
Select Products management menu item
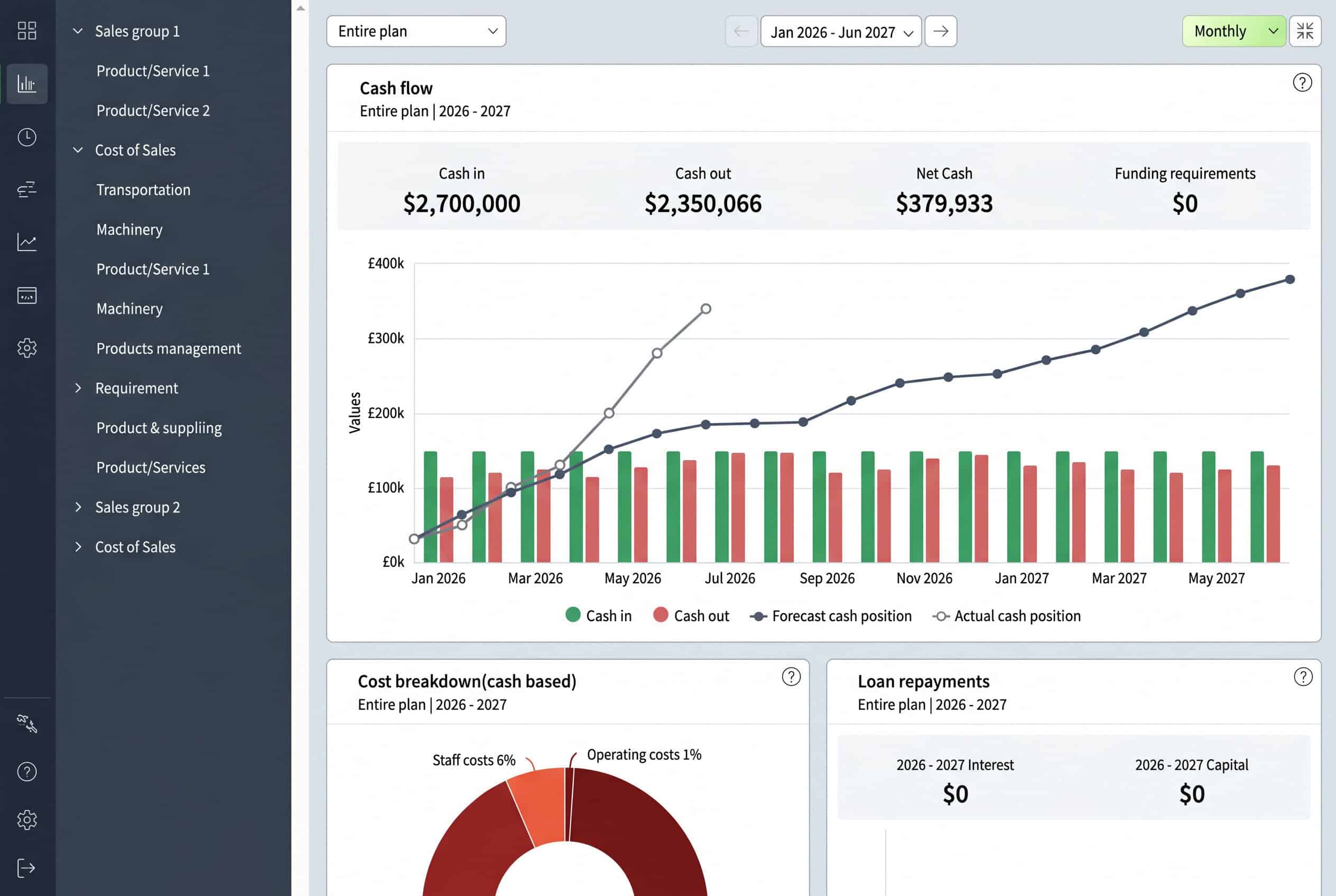[x=169, y=349]
